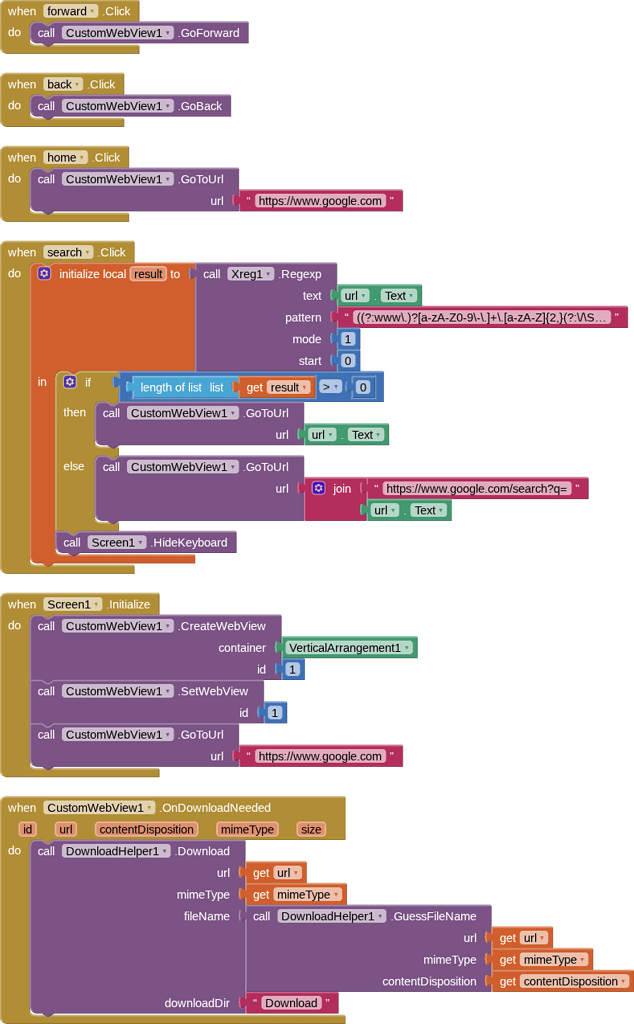This screenshot has width=634, height=1024.
Task: Edit the regex pattern text string
Action: tap(481, 317)
